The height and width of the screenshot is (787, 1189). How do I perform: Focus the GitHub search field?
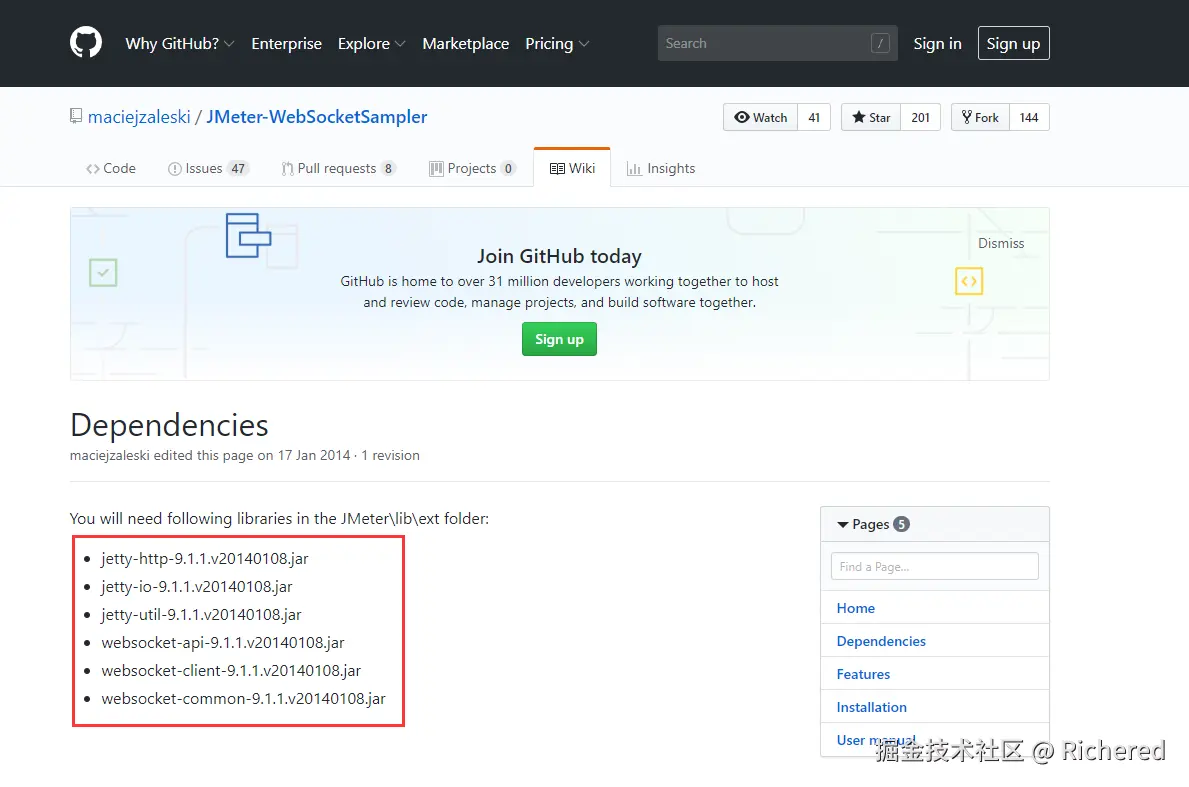(x=777, y=43)
